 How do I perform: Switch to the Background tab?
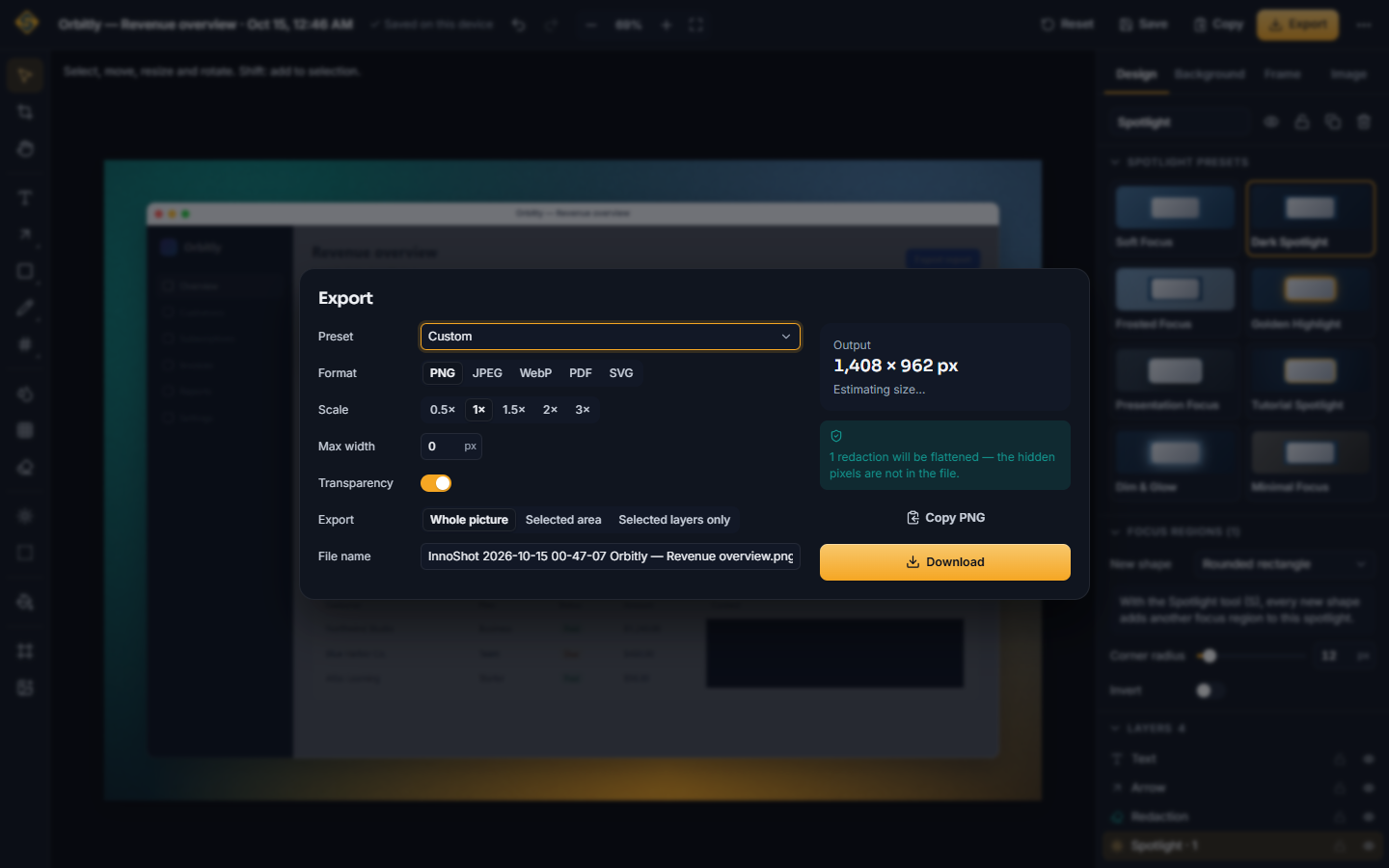coord(1210,74)
